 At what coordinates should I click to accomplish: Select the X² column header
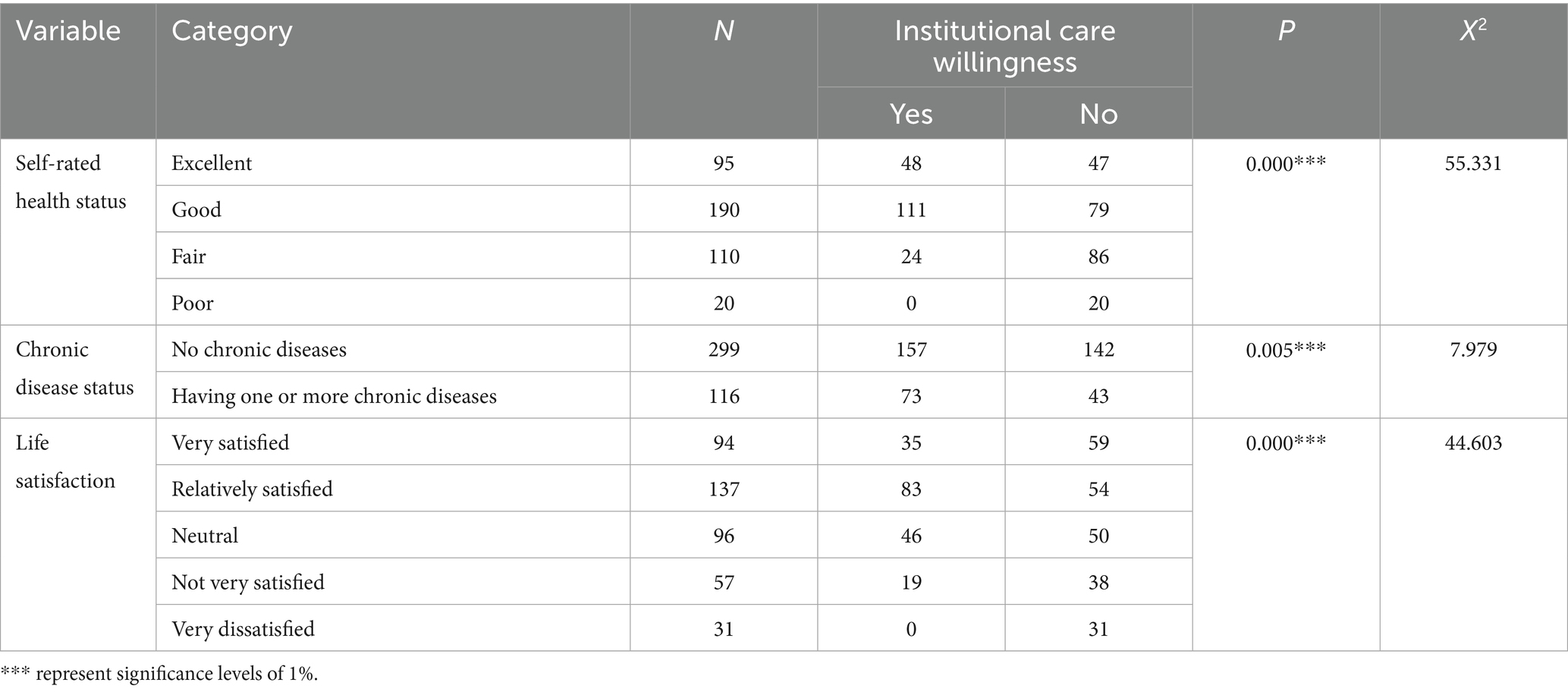click(x=1472, y=31)
